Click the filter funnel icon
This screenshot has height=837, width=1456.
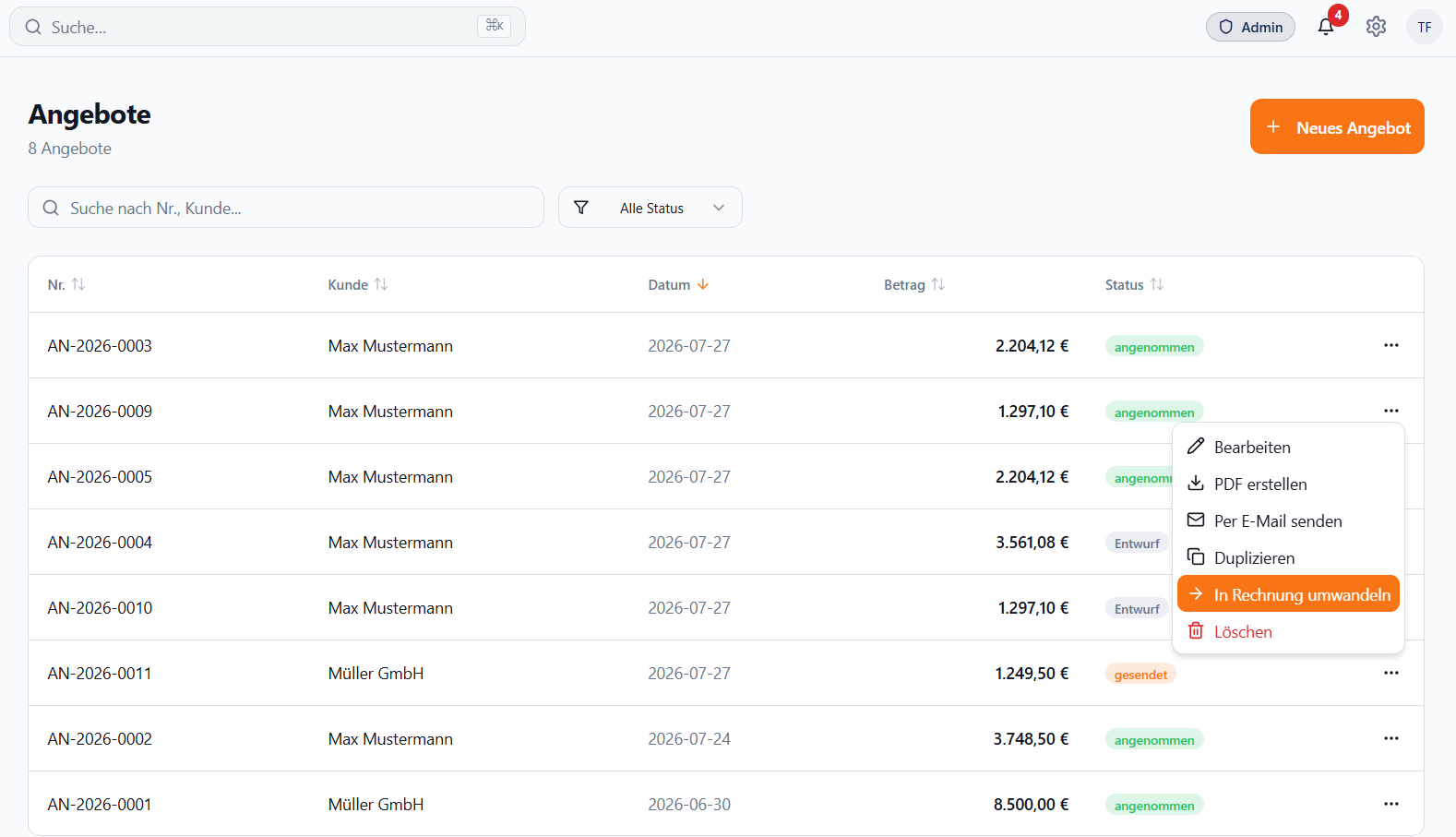[x=581, y=208]
